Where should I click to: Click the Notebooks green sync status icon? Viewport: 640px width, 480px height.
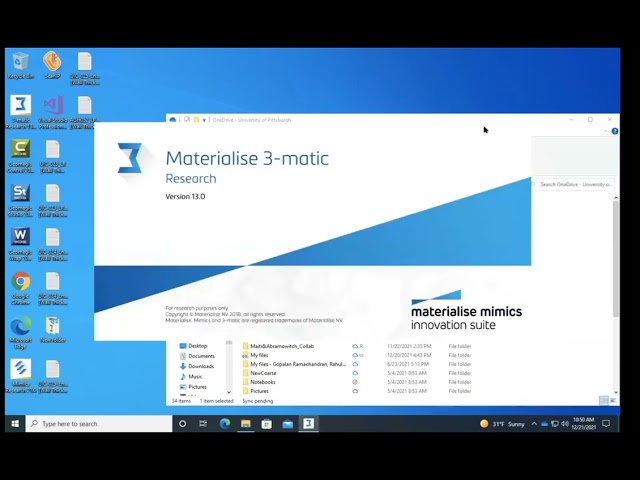[355, 382]
